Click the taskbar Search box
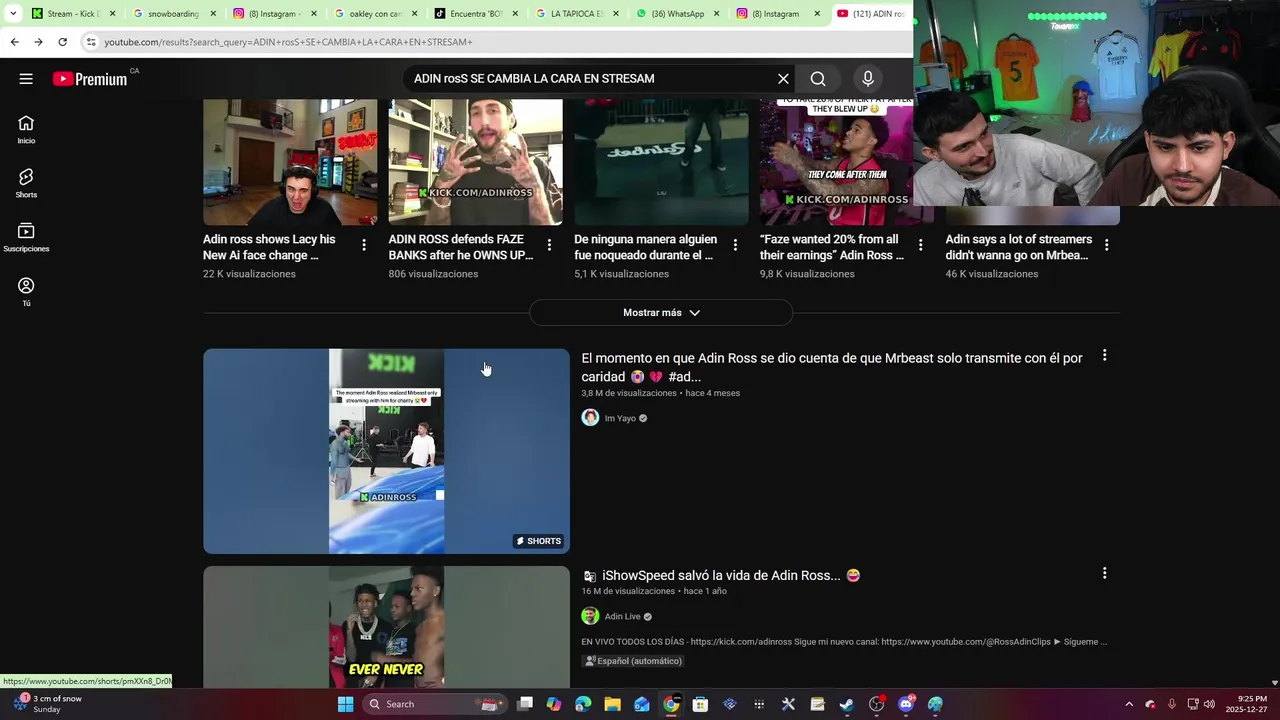This screenshot has width=1280, height=720. coord(433,704)
